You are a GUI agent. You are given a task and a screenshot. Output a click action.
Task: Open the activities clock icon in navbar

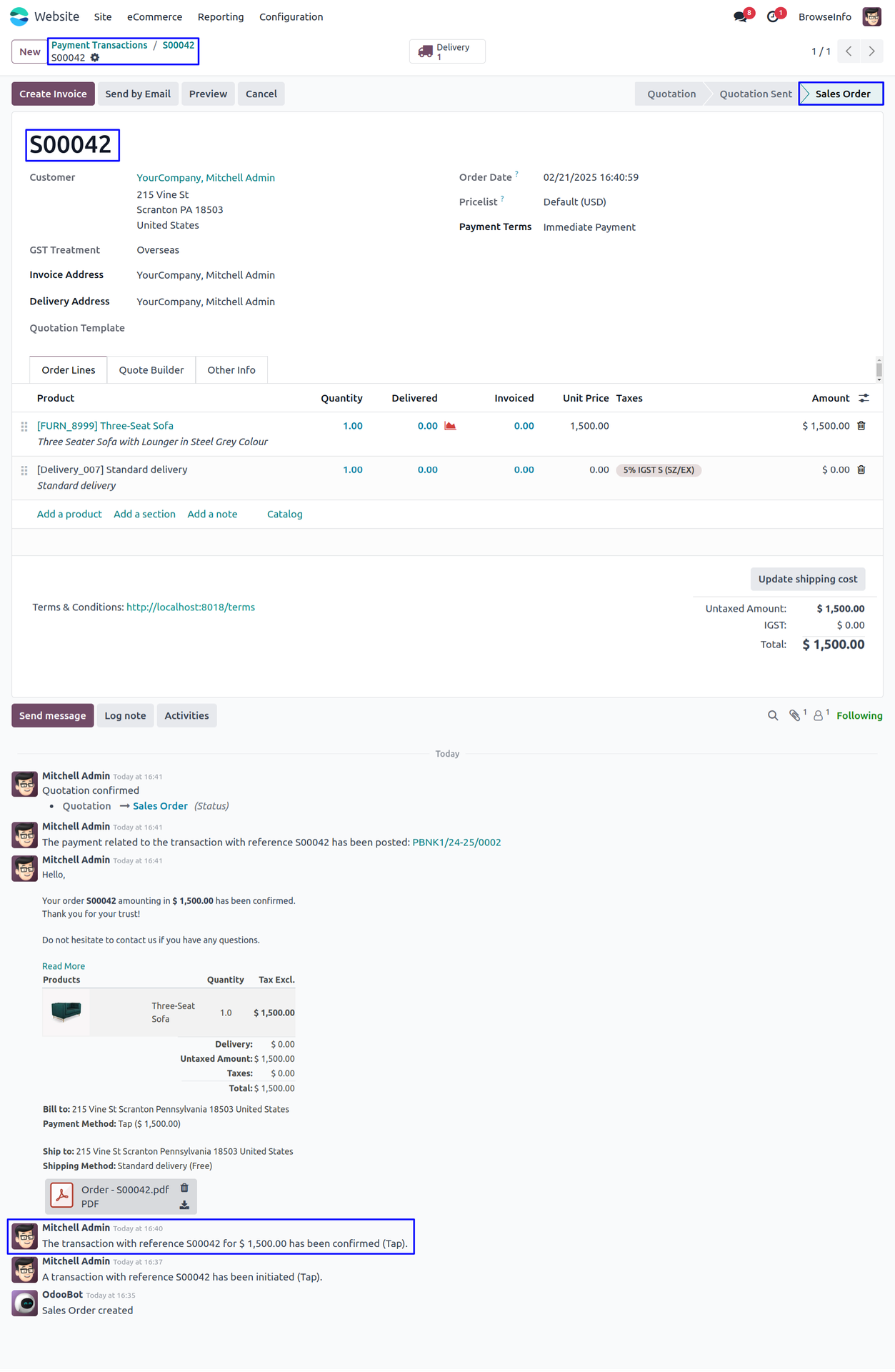pos(773,16)
